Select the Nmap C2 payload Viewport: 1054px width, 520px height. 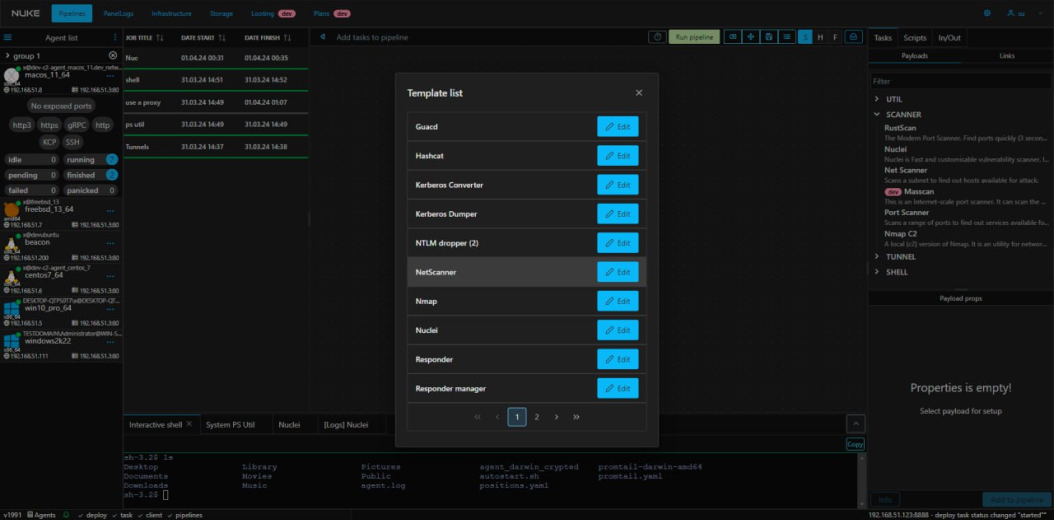(x=899, y=234)
